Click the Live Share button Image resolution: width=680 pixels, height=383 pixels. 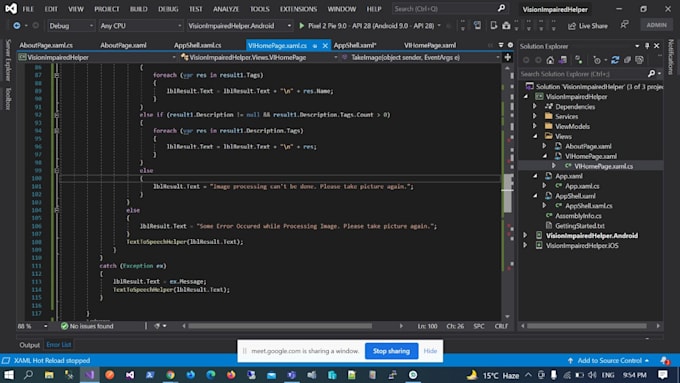tap(588, 26)
